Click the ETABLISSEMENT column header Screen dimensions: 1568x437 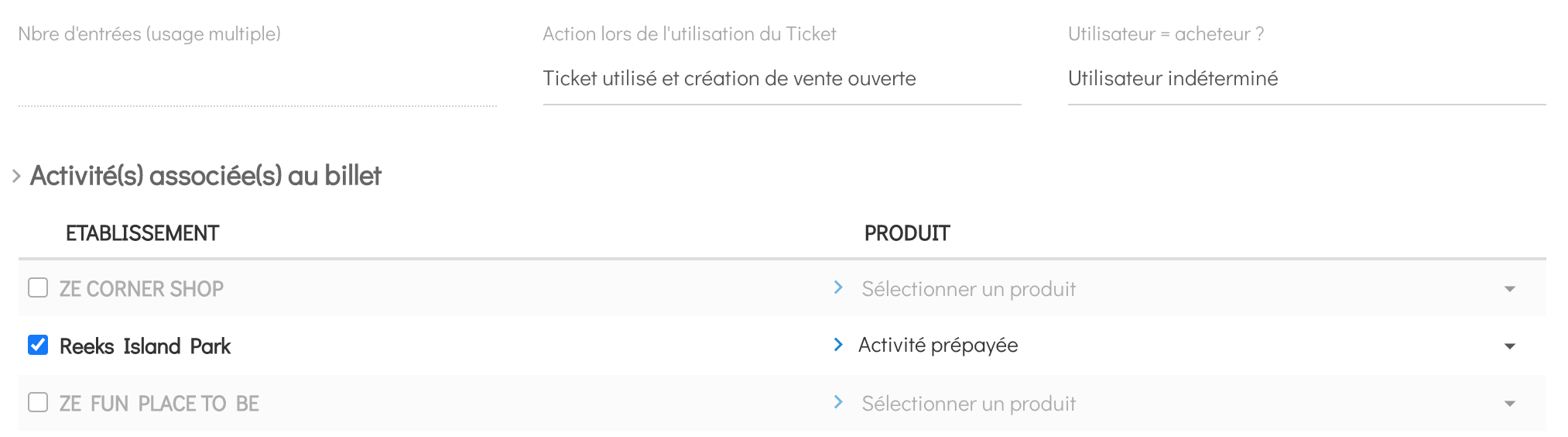142,233
